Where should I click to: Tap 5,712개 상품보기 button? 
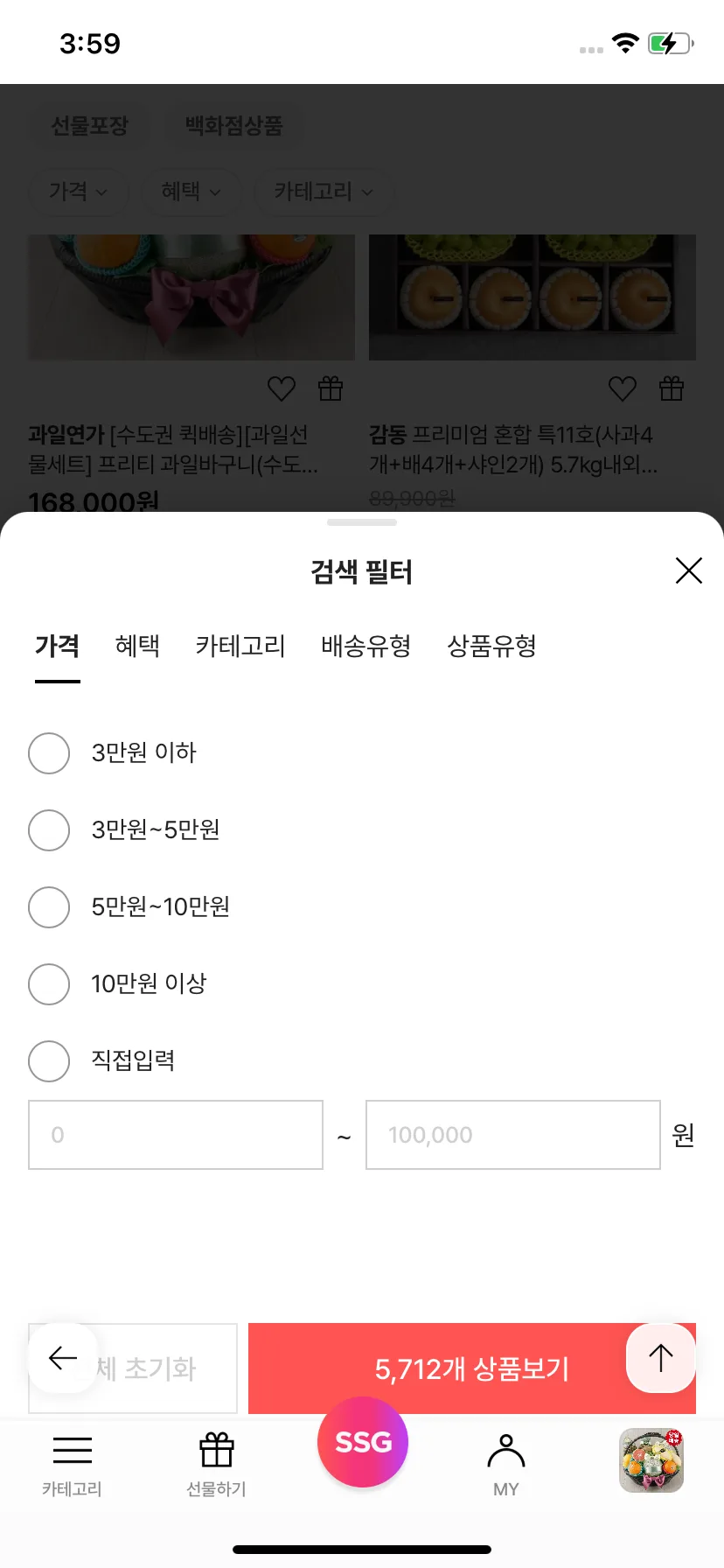472,1368
